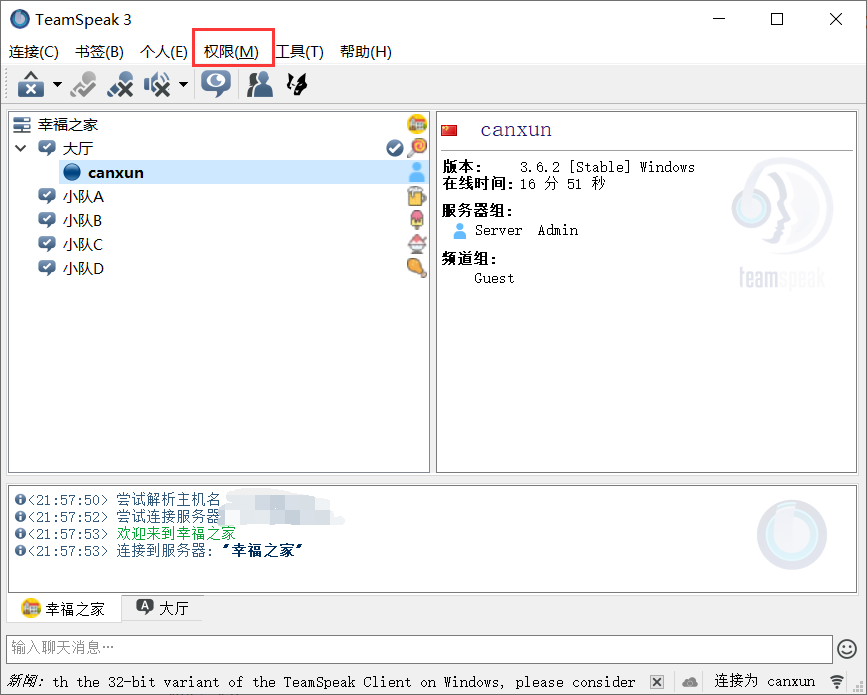
Task: Open the away status dropdown arrow
Action: [x=57, y=85]
